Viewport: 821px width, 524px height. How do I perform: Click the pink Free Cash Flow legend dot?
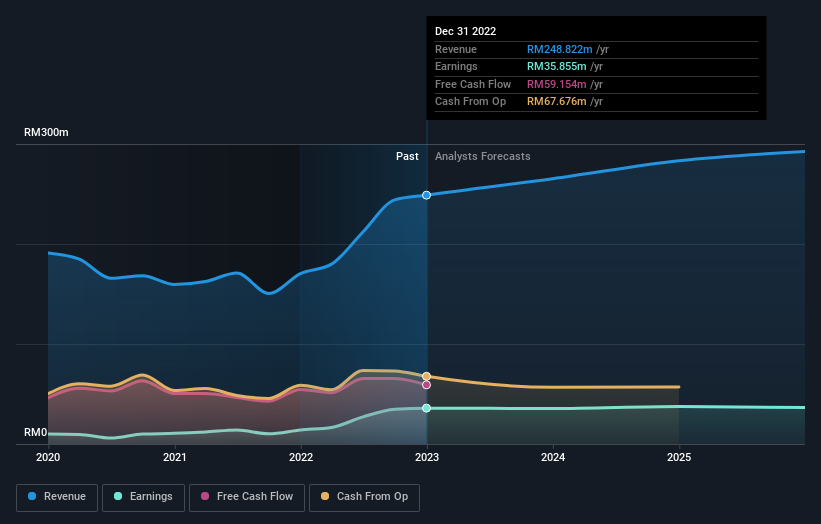[x=205, y=496]
